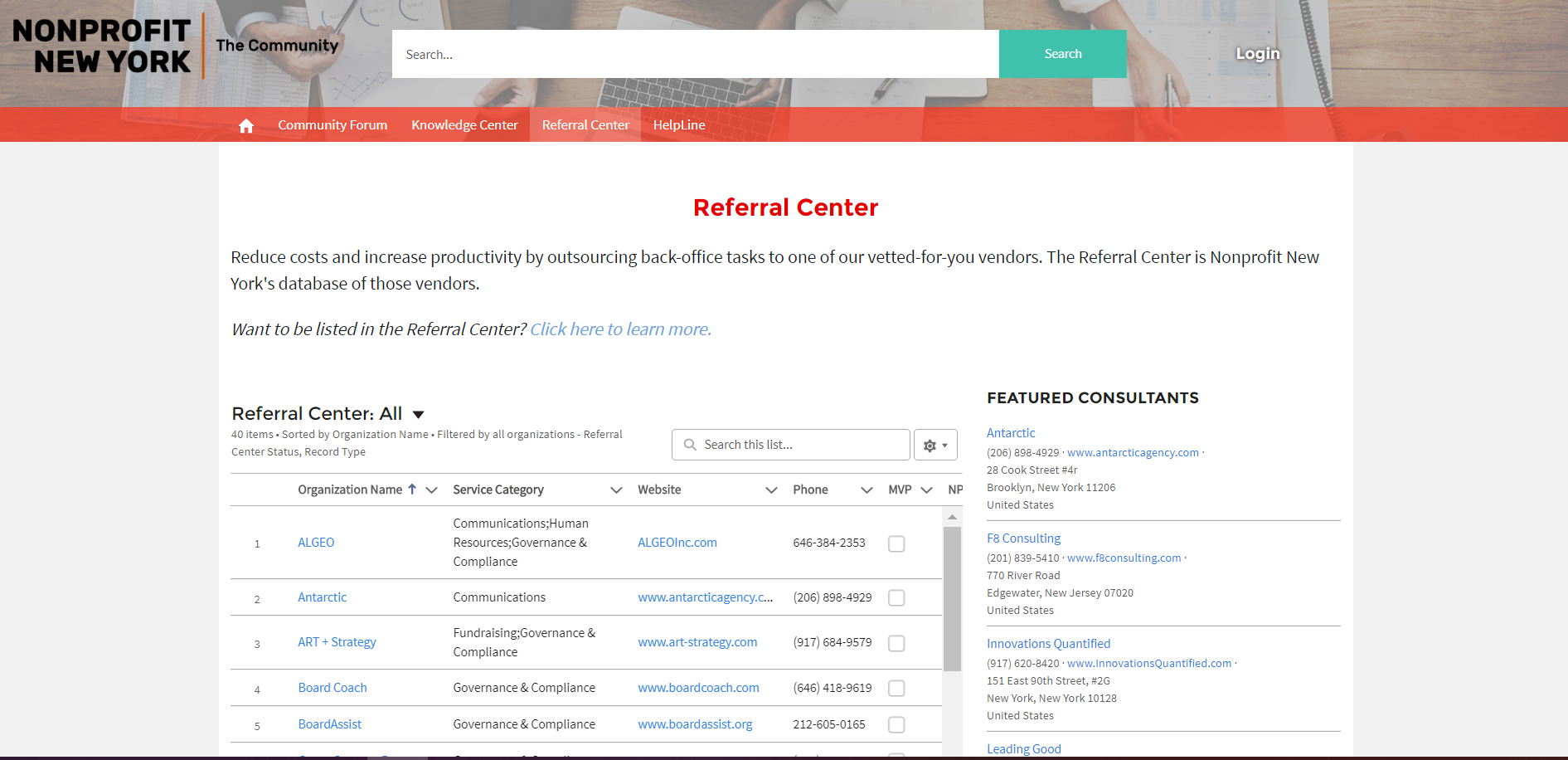Open the Knowledge Center menu item
The height and width of the screenshot is (760, 1568).
pos(464,124)
